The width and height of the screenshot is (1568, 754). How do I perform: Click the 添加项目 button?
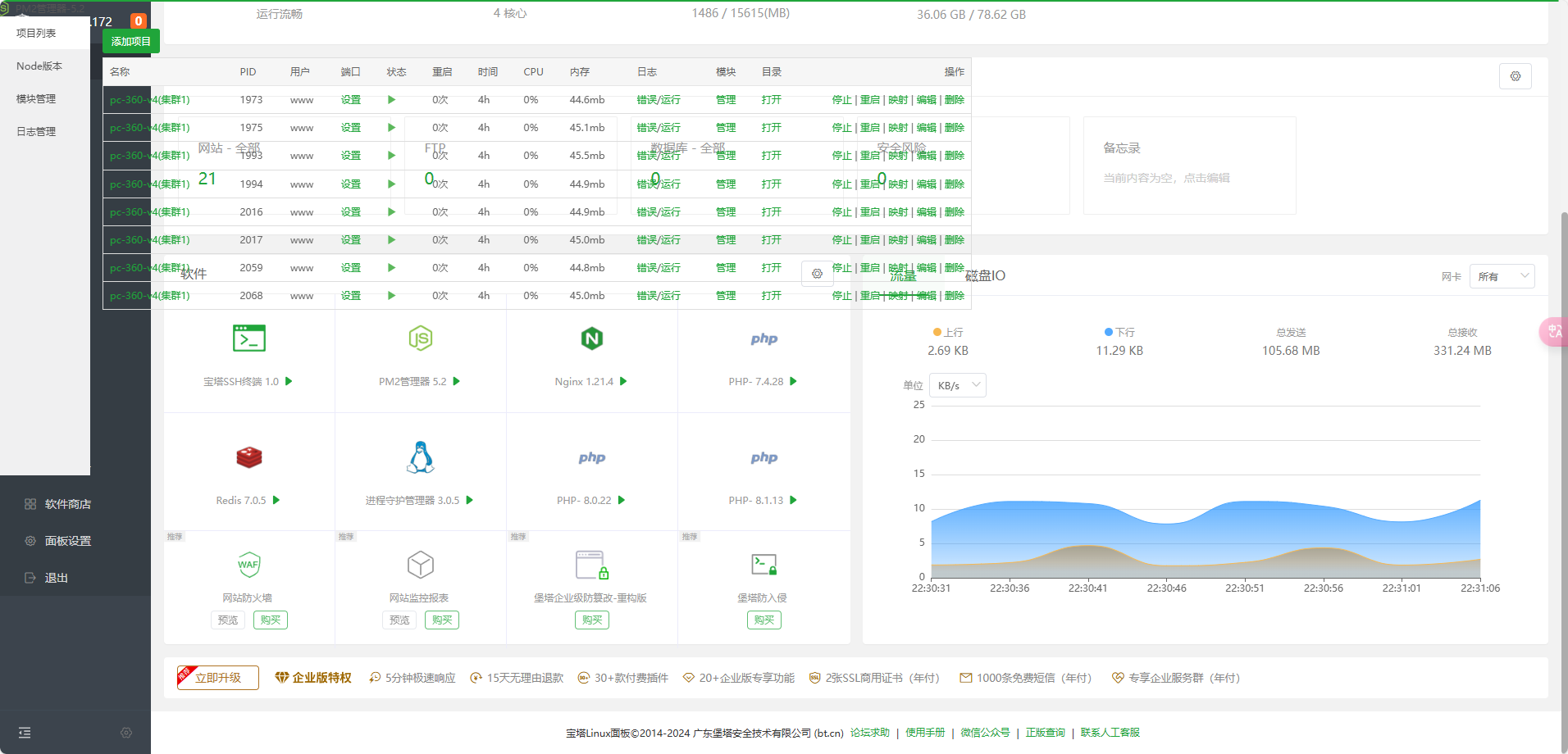131,41
